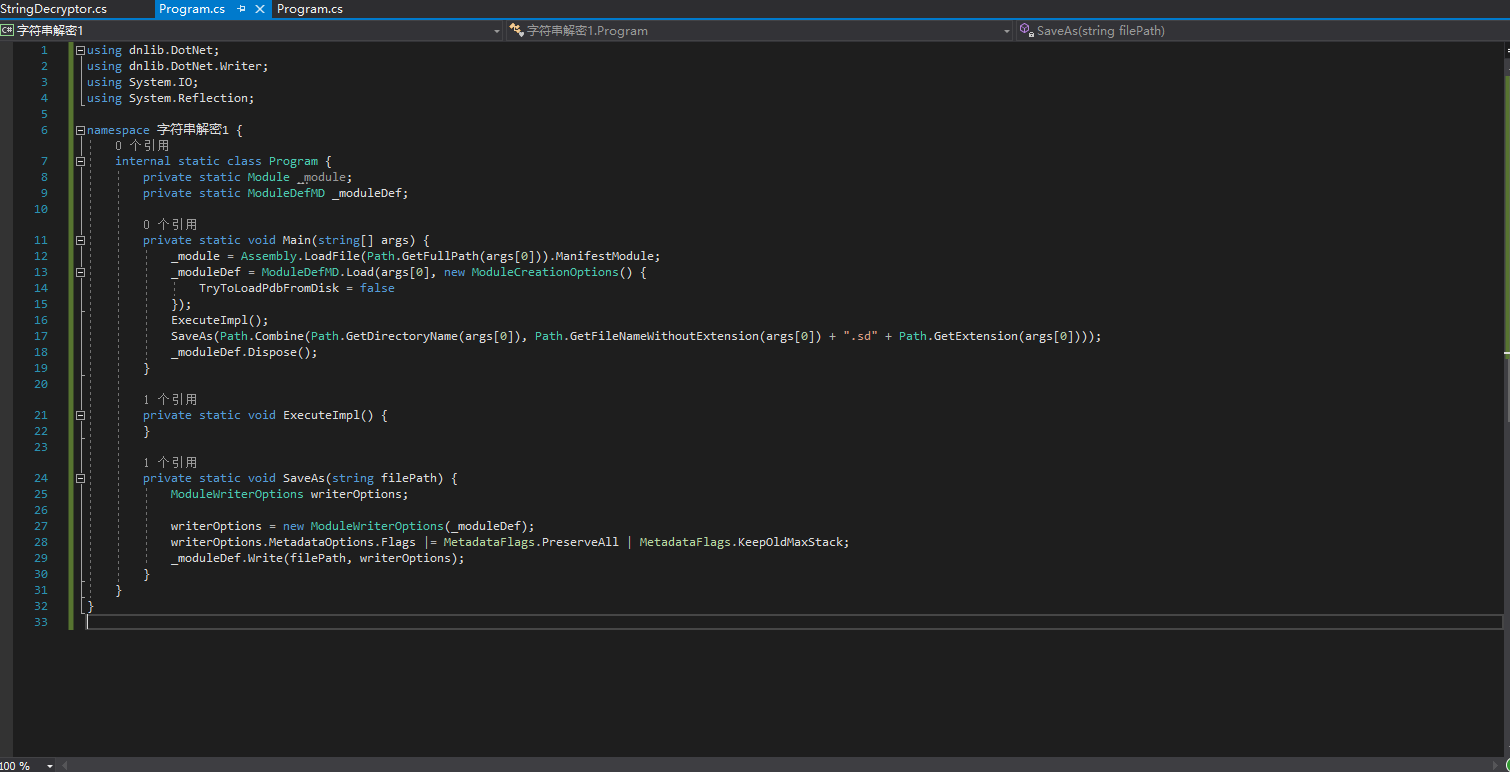Collapse the namespace 字符串解密1 block
The height and width of the screenshot is (772, 1510).
tap(80, 129)
